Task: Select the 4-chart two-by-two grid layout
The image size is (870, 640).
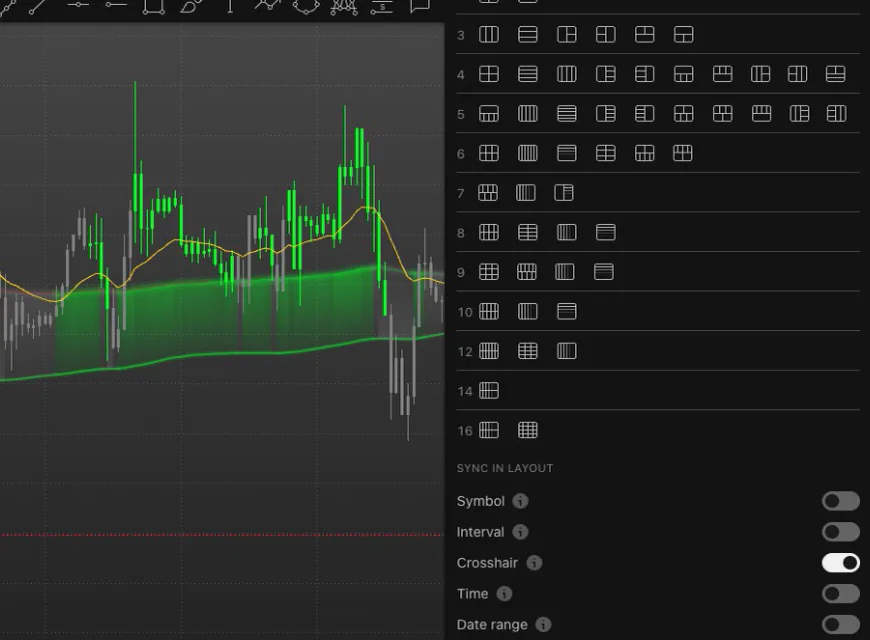Action: click(489, 74)
